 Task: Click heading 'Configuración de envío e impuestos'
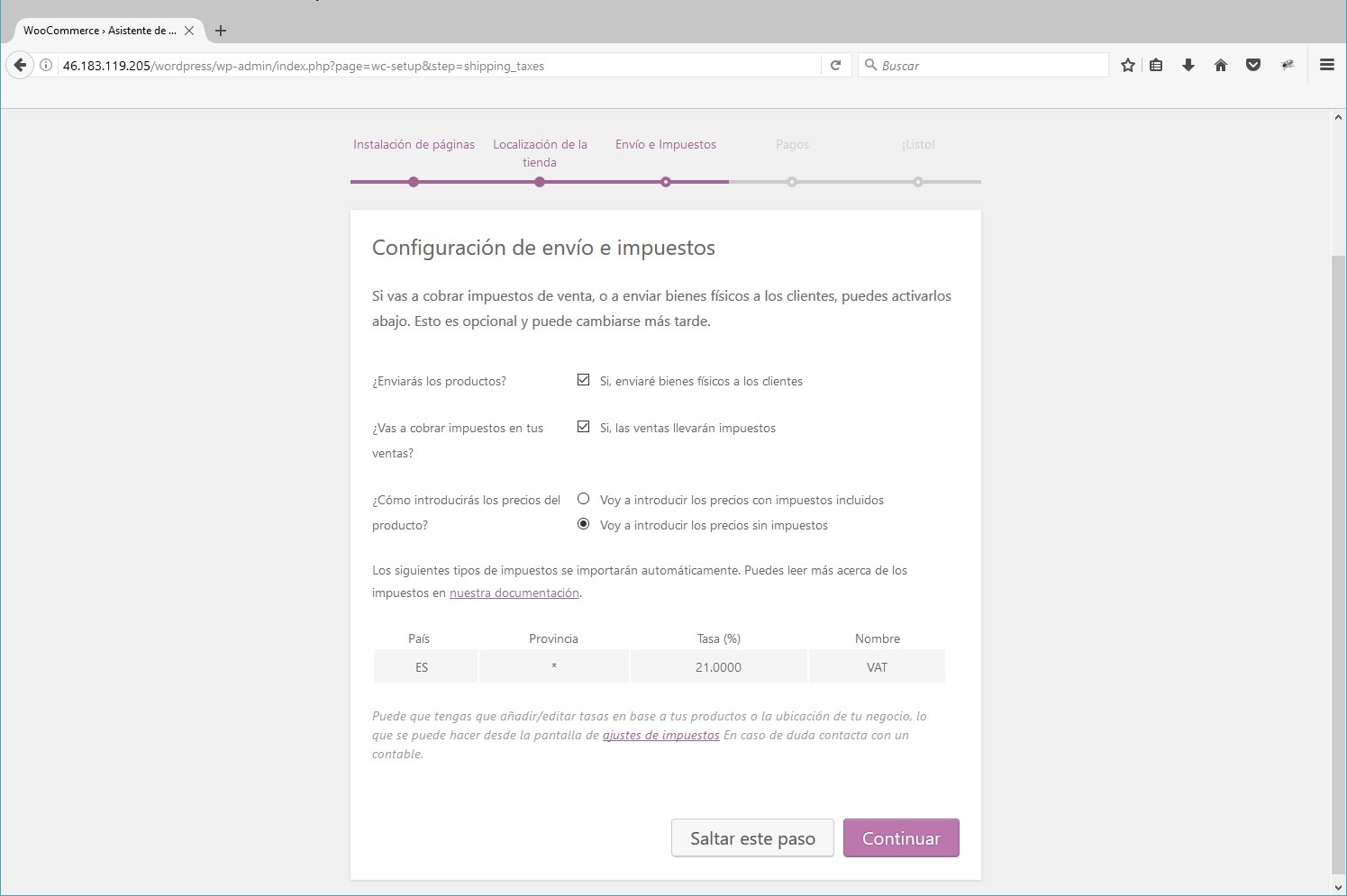pos(543,248)
